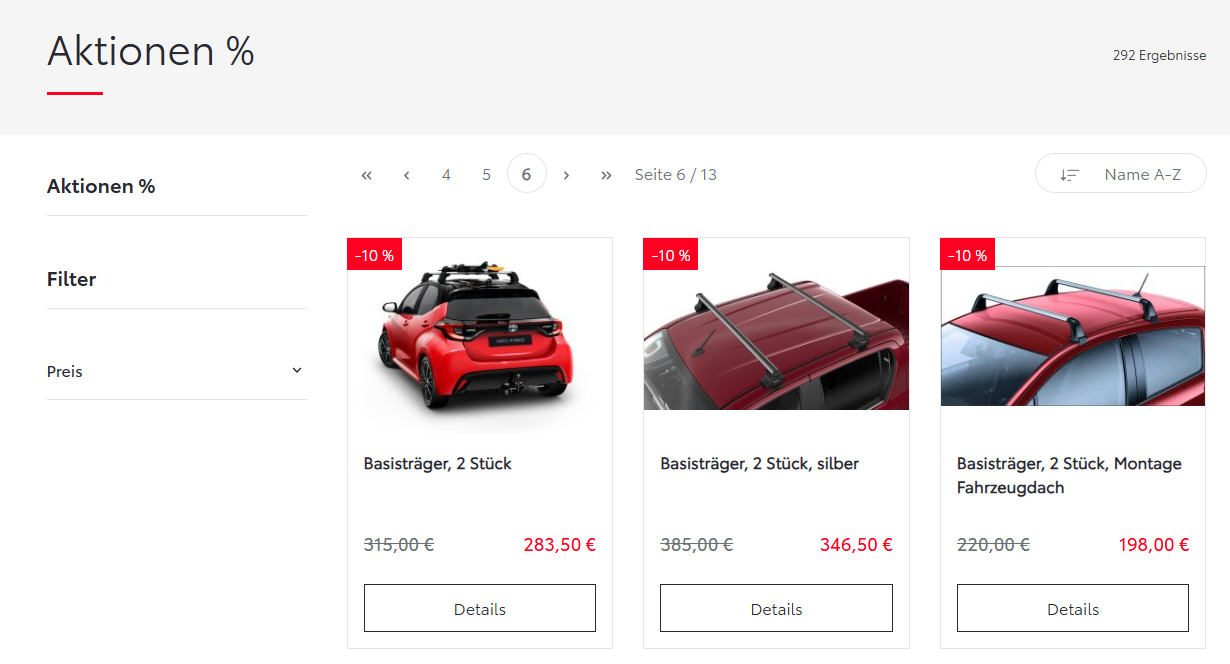1230x664 pixels.
Task: Click the Fahrzeugdach roof bars product image
Action: click(1073, 335)
